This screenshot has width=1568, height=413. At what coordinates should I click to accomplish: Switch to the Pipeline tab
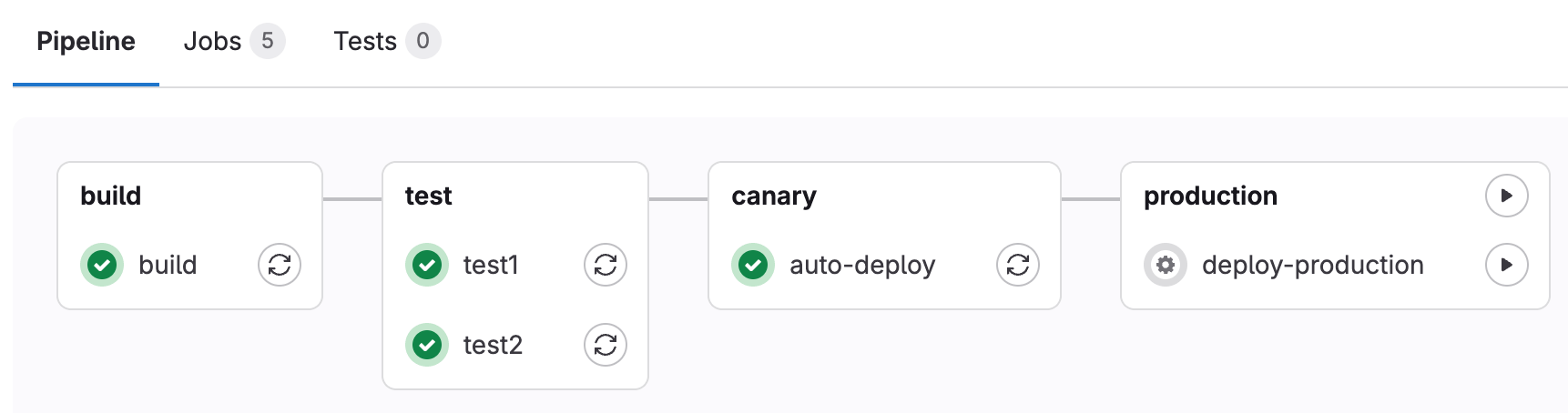[x=86, y=42]
